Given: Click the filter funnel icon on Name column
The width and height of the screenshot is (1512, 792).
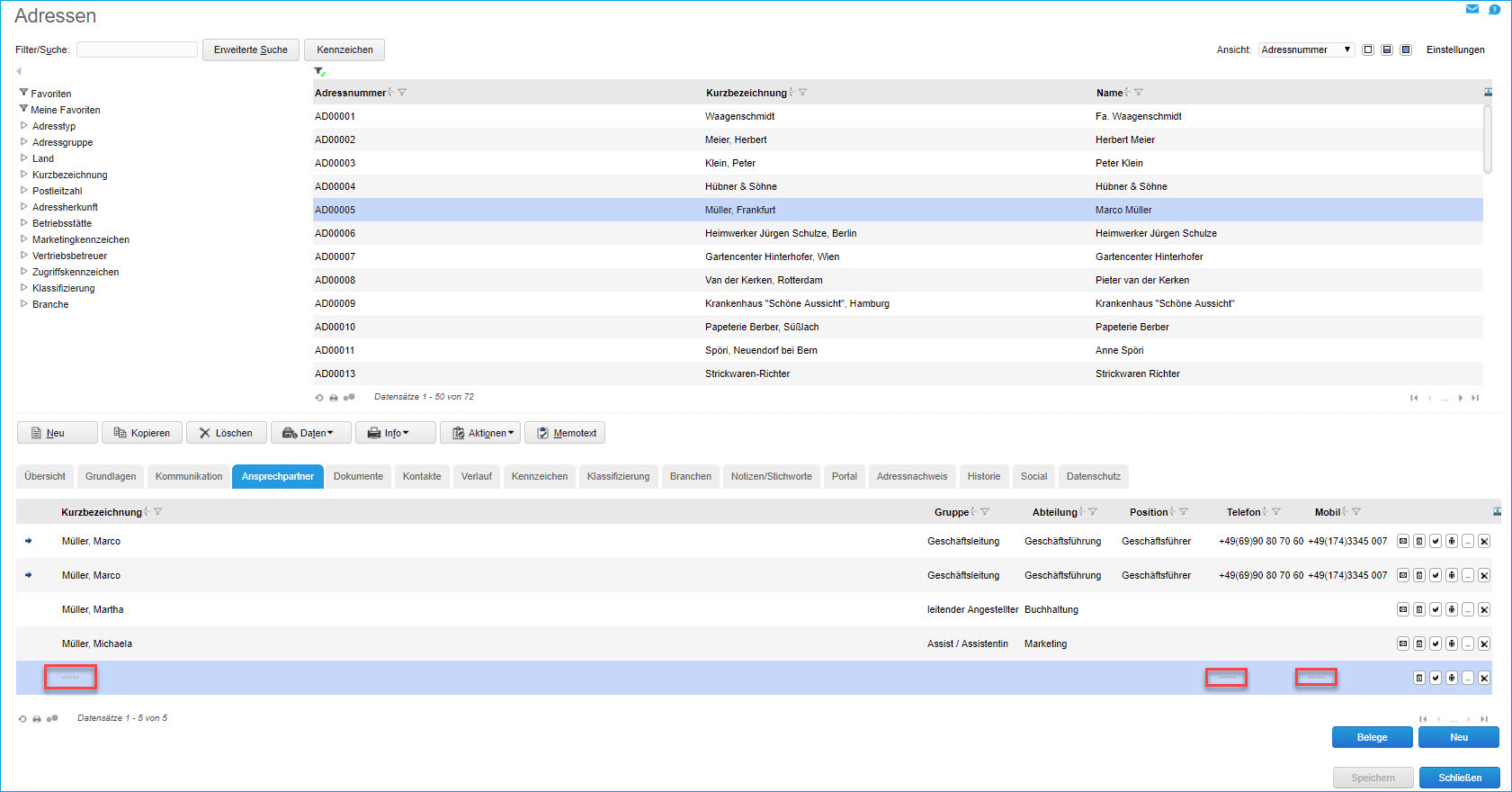Looking at the screenshot, I should click(1139, 93).
